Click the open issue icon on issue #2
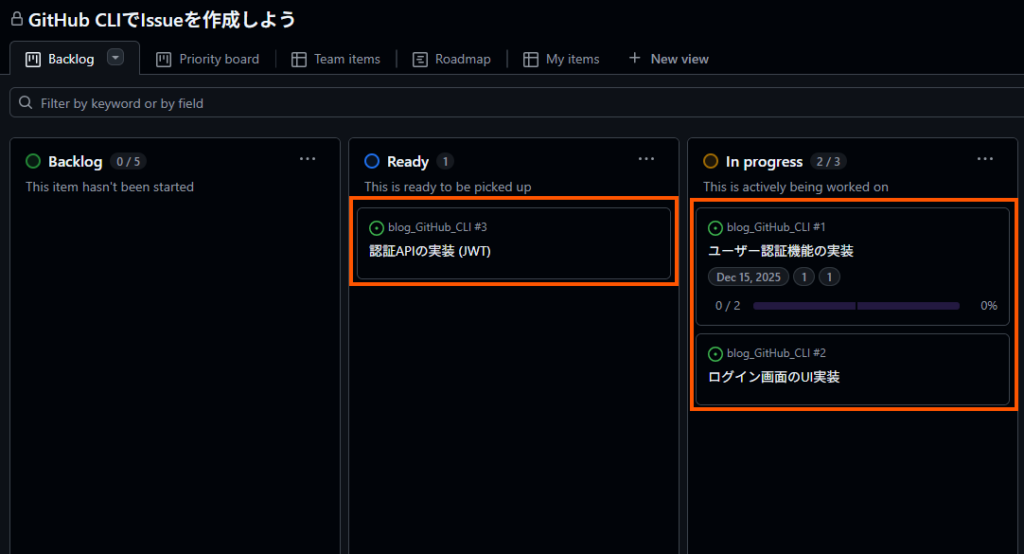This screenshot has width=1024, height=554. 715,354
